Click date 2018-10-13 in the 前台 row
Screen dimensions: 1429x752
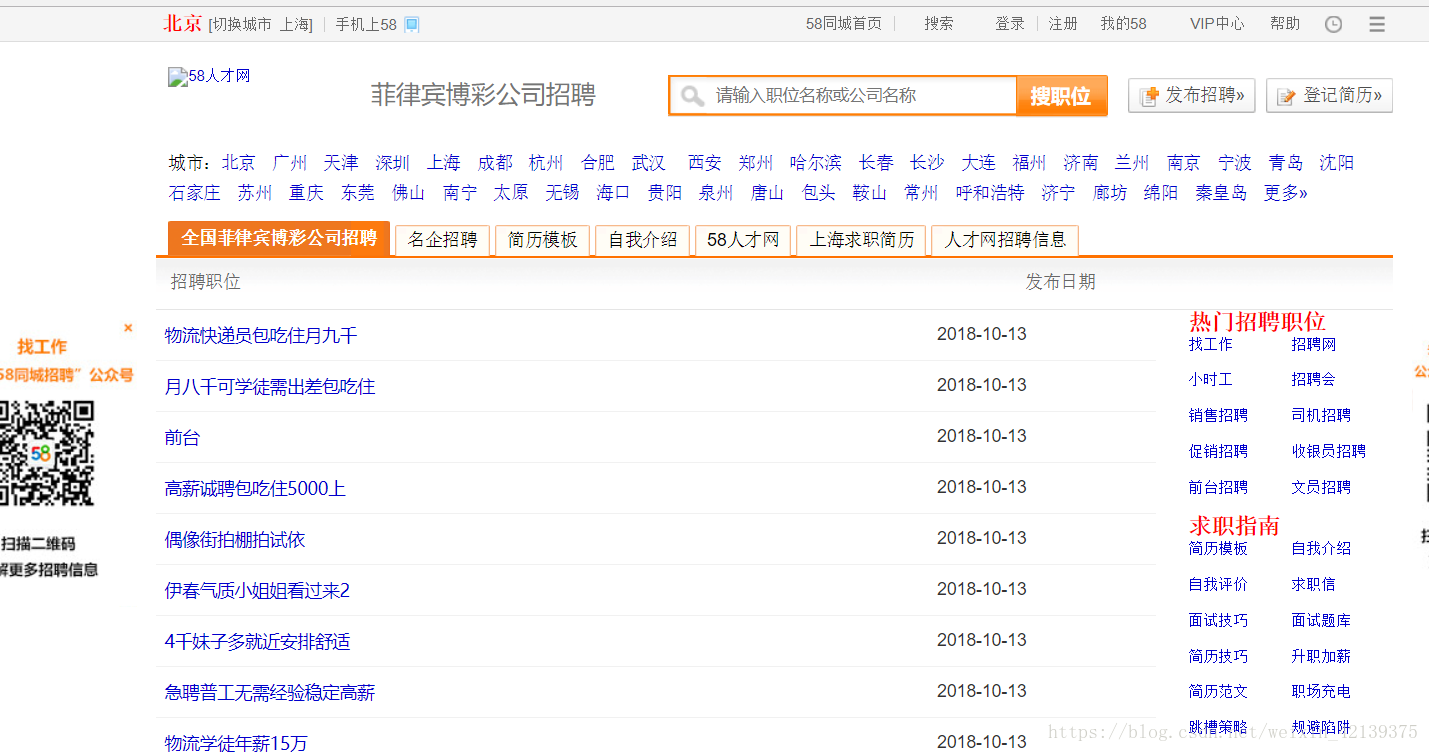tap(981, 436)
